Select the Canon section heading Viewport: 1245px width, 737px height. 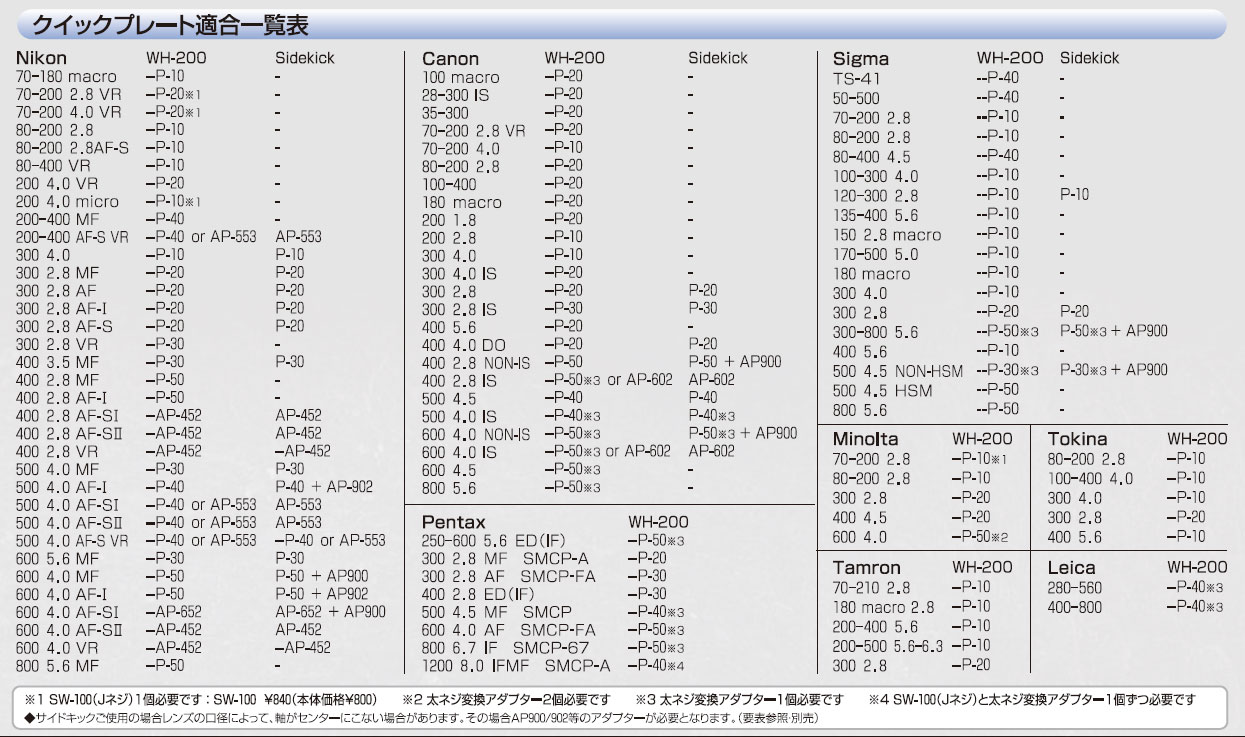(x=450, y=59)
